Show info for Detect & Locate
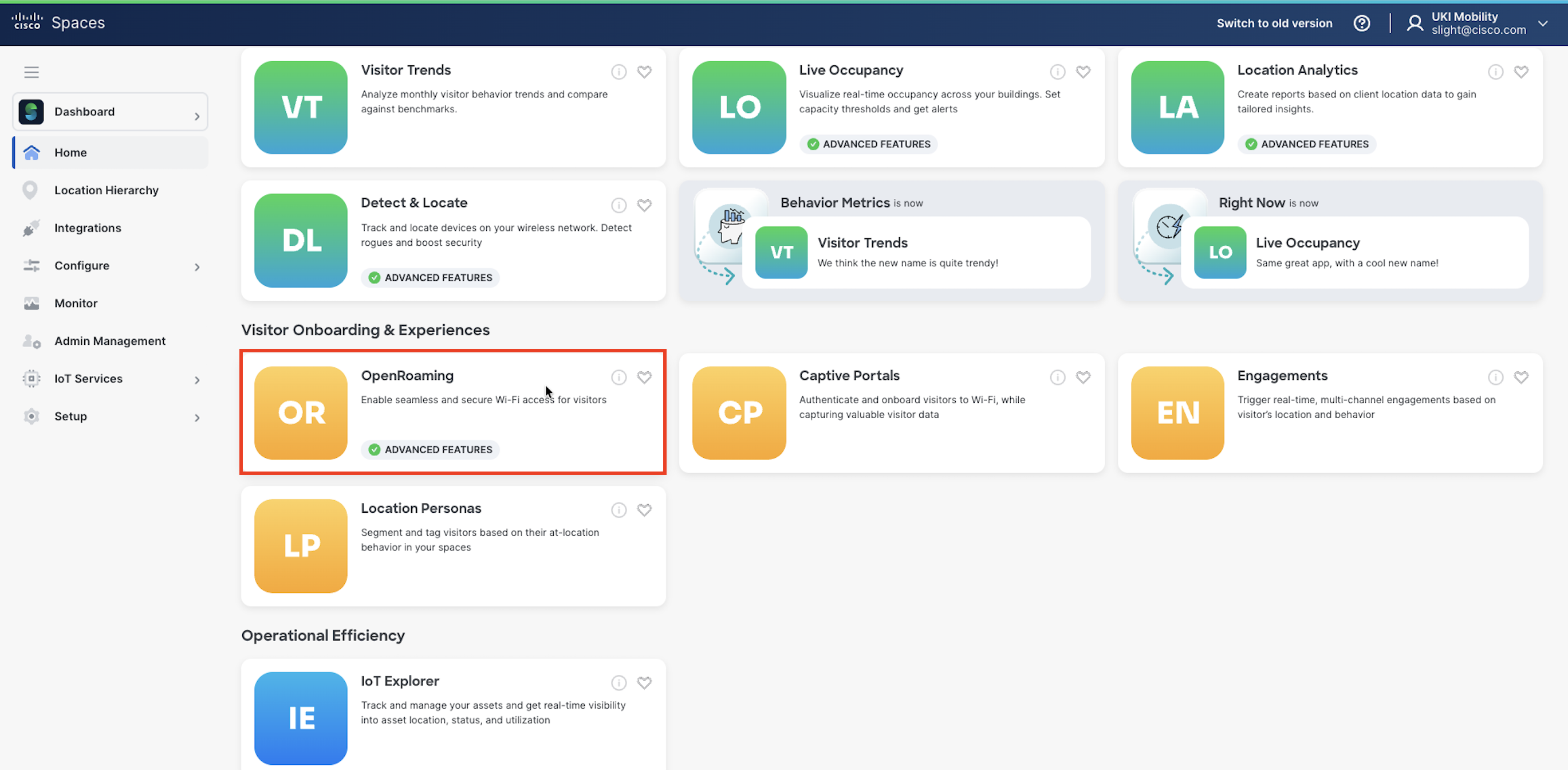This screenshot has height=770, width=1568. point(618,205)
